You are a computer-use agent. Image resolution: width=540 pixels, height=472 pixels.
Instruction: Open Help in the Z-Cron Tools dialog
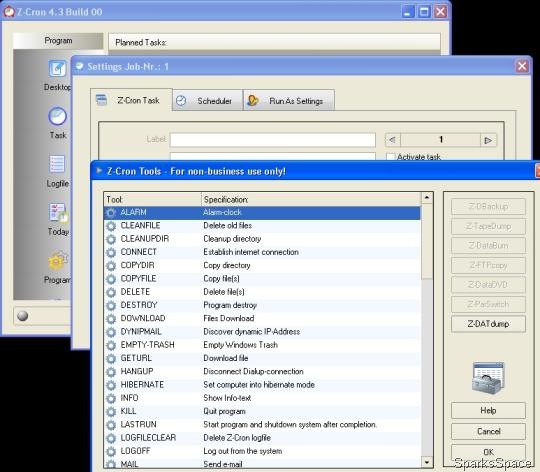(488, 410)
